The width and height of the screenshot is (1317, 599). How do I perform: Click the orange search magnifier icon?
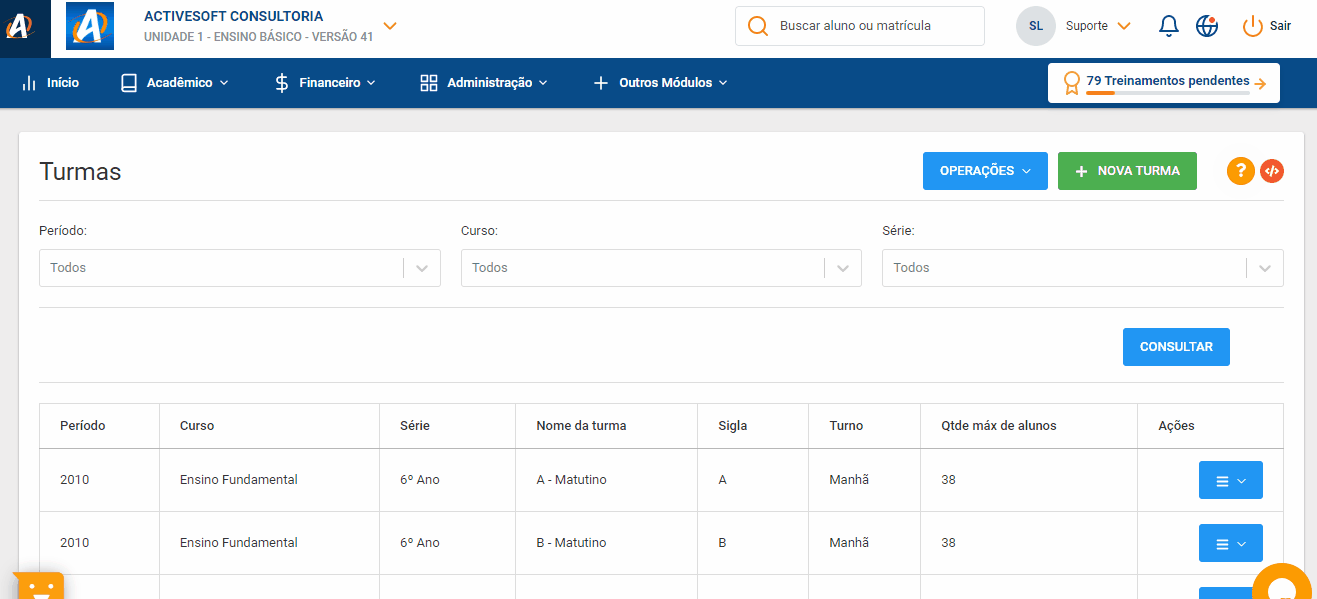coord(758,26)
